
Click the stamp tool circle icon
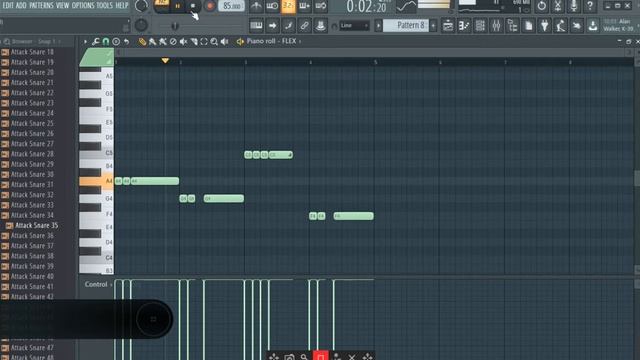(116, 41)
